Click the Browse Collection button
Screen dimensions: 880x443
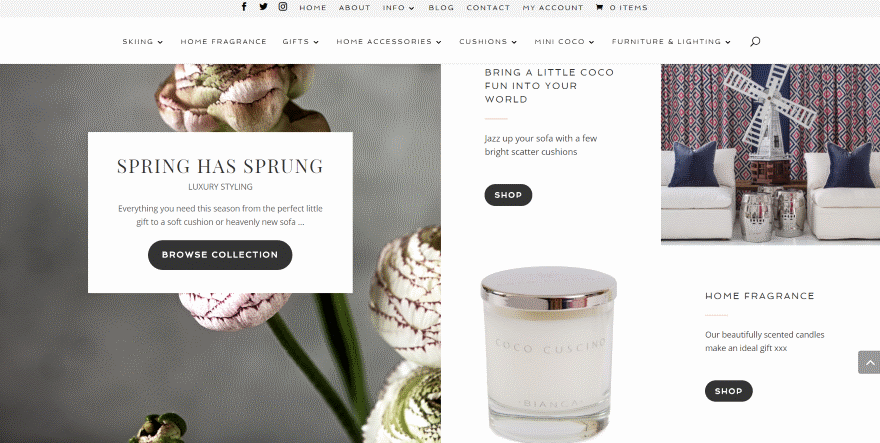click(220, 255)
